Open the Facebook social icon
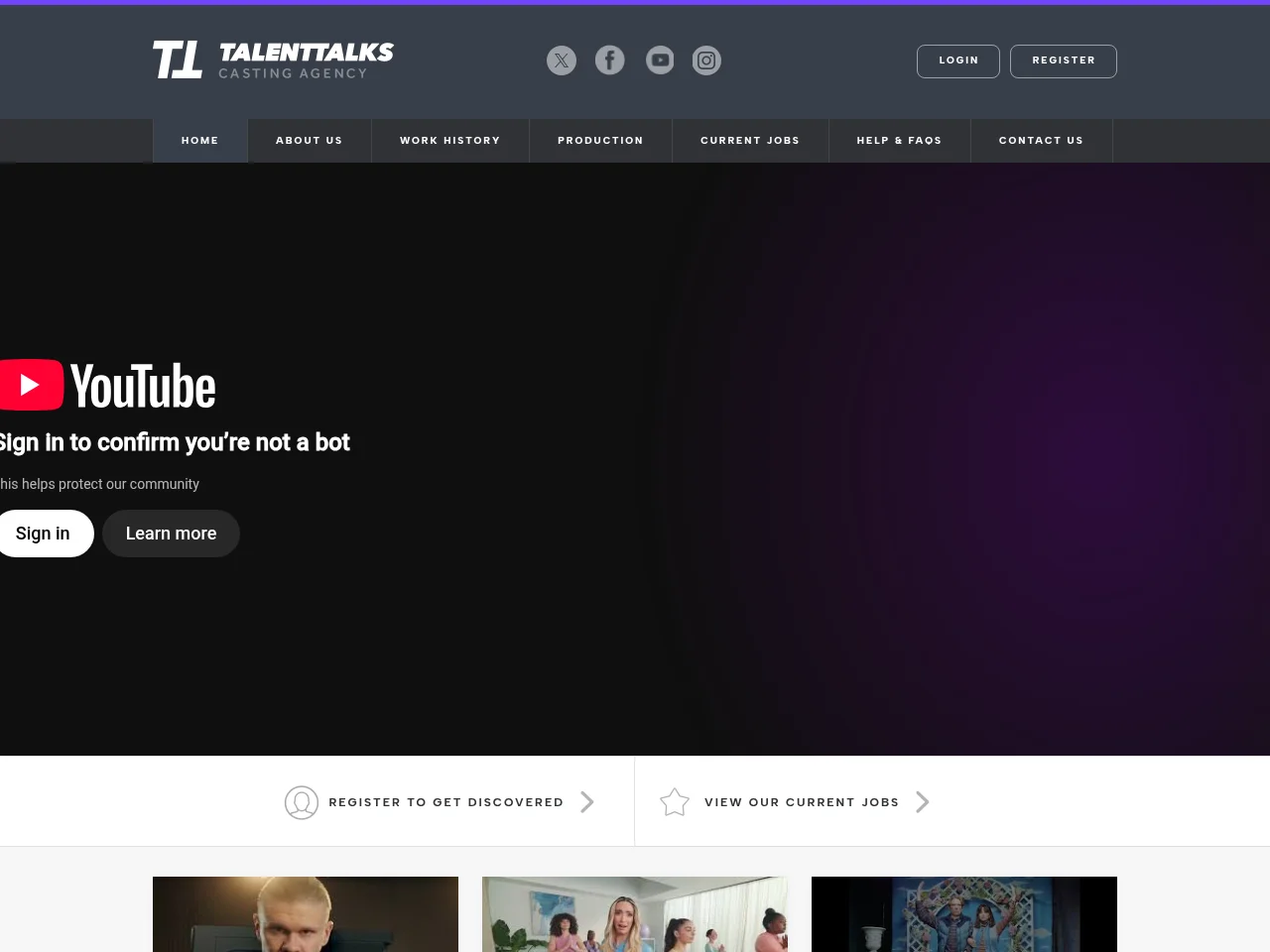 [x=610, y=60]
